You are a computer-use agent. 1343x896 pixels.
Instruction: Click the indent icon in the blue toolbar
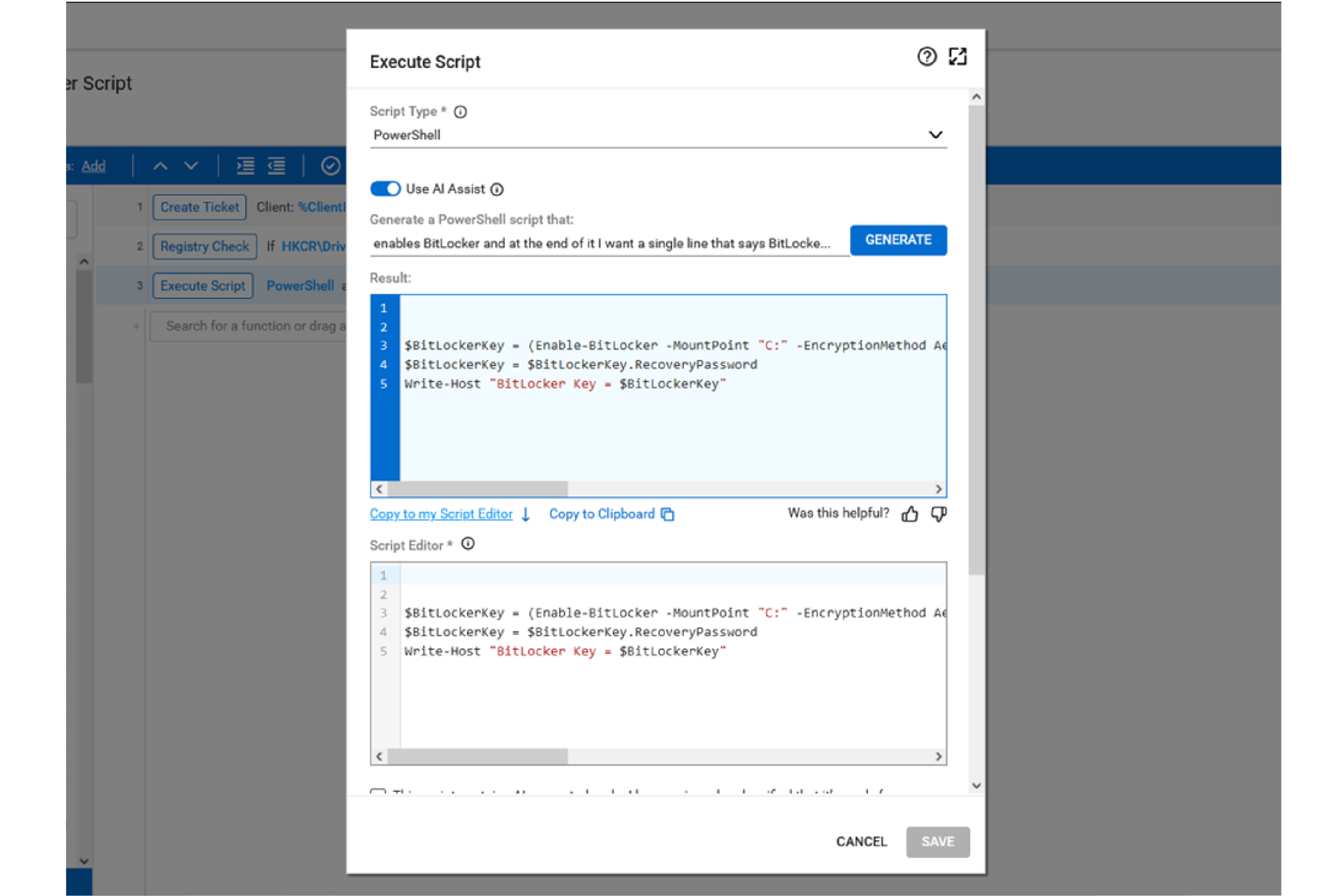coord(246,166)
